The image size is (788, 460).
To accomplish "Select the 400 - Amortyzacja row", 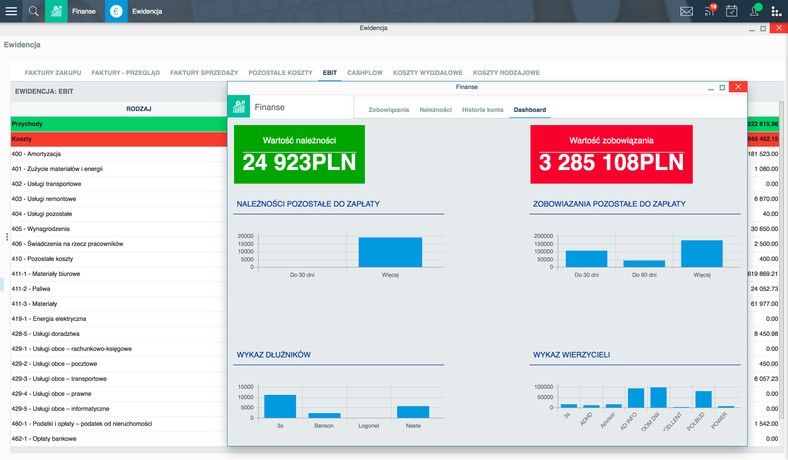I will pyautogui.click(x=119, y=154).
